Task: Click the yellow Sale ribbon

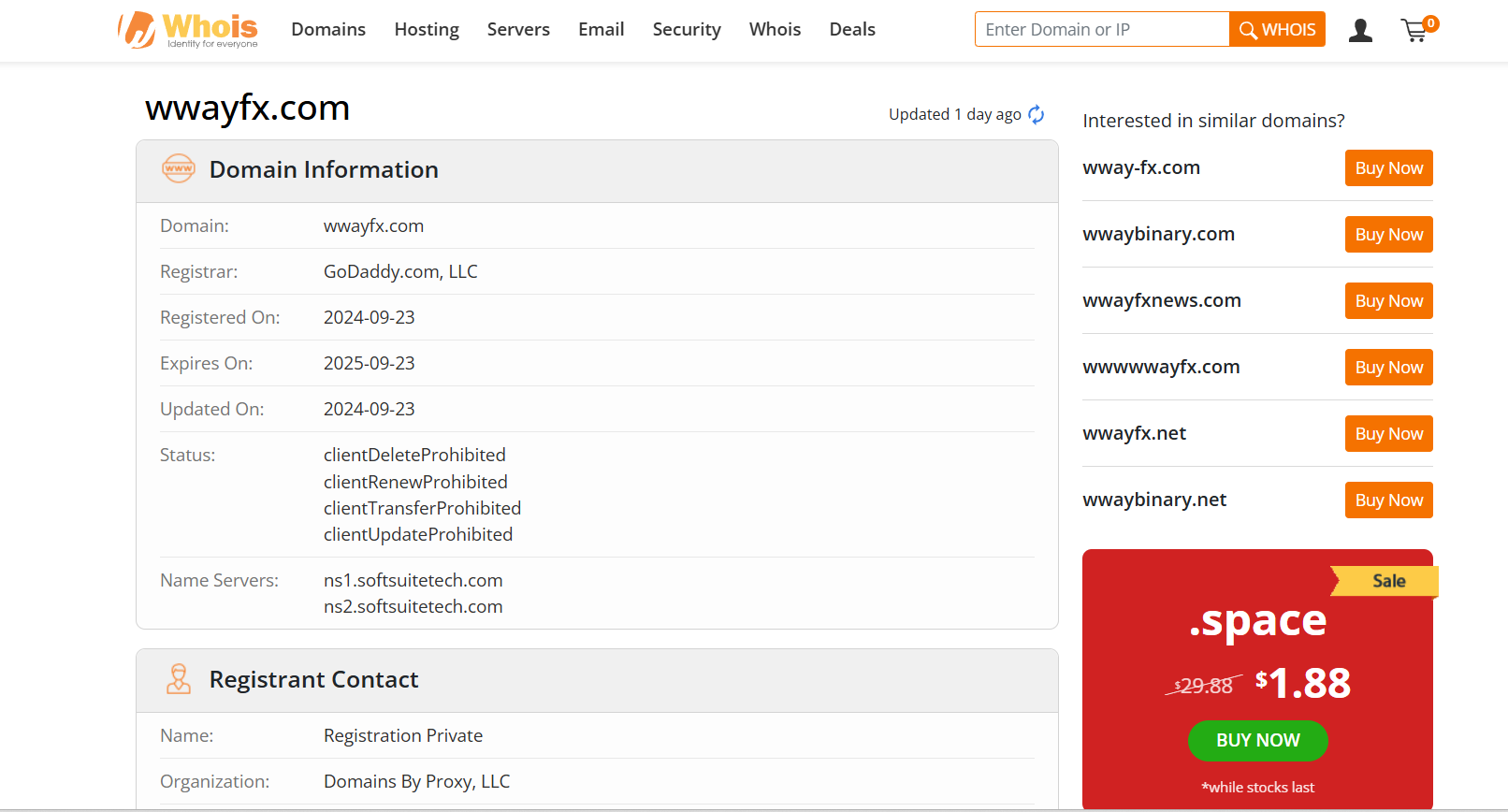Action: [1385, 581]
